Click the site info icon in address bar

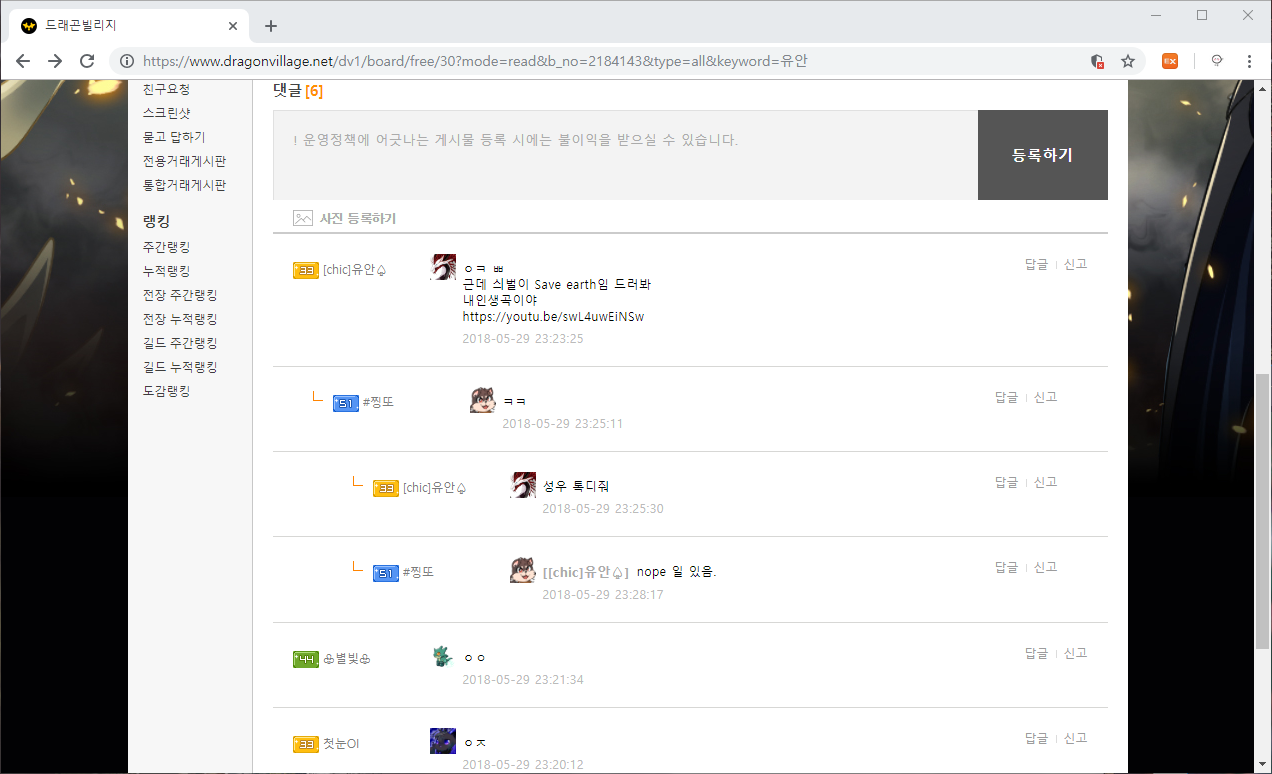point(127,61)
